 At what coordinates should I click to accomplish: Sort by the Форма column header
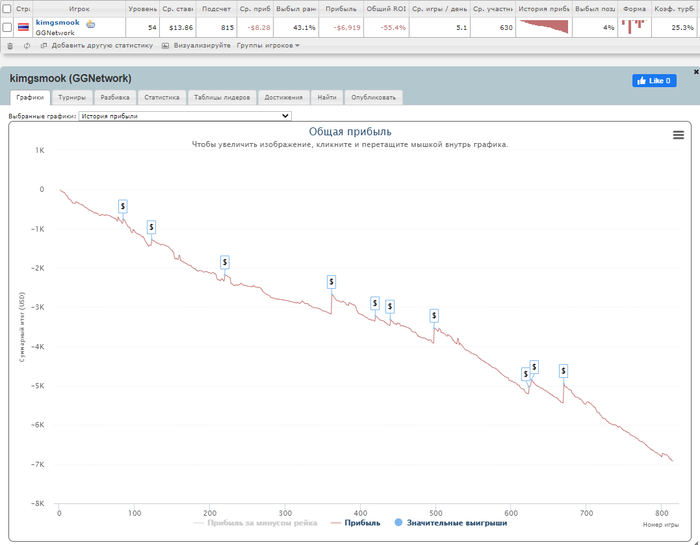(x=634, y=8)
